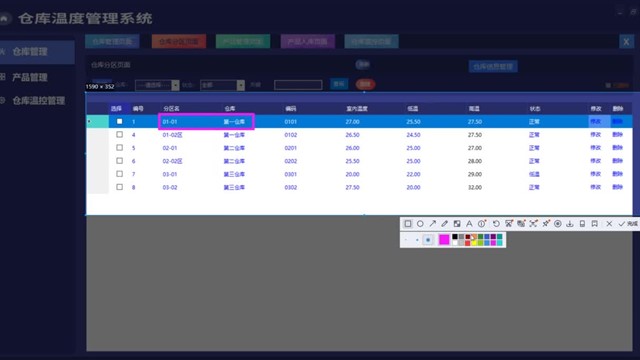Pick the arrow annotation tool

coord(432,224)
